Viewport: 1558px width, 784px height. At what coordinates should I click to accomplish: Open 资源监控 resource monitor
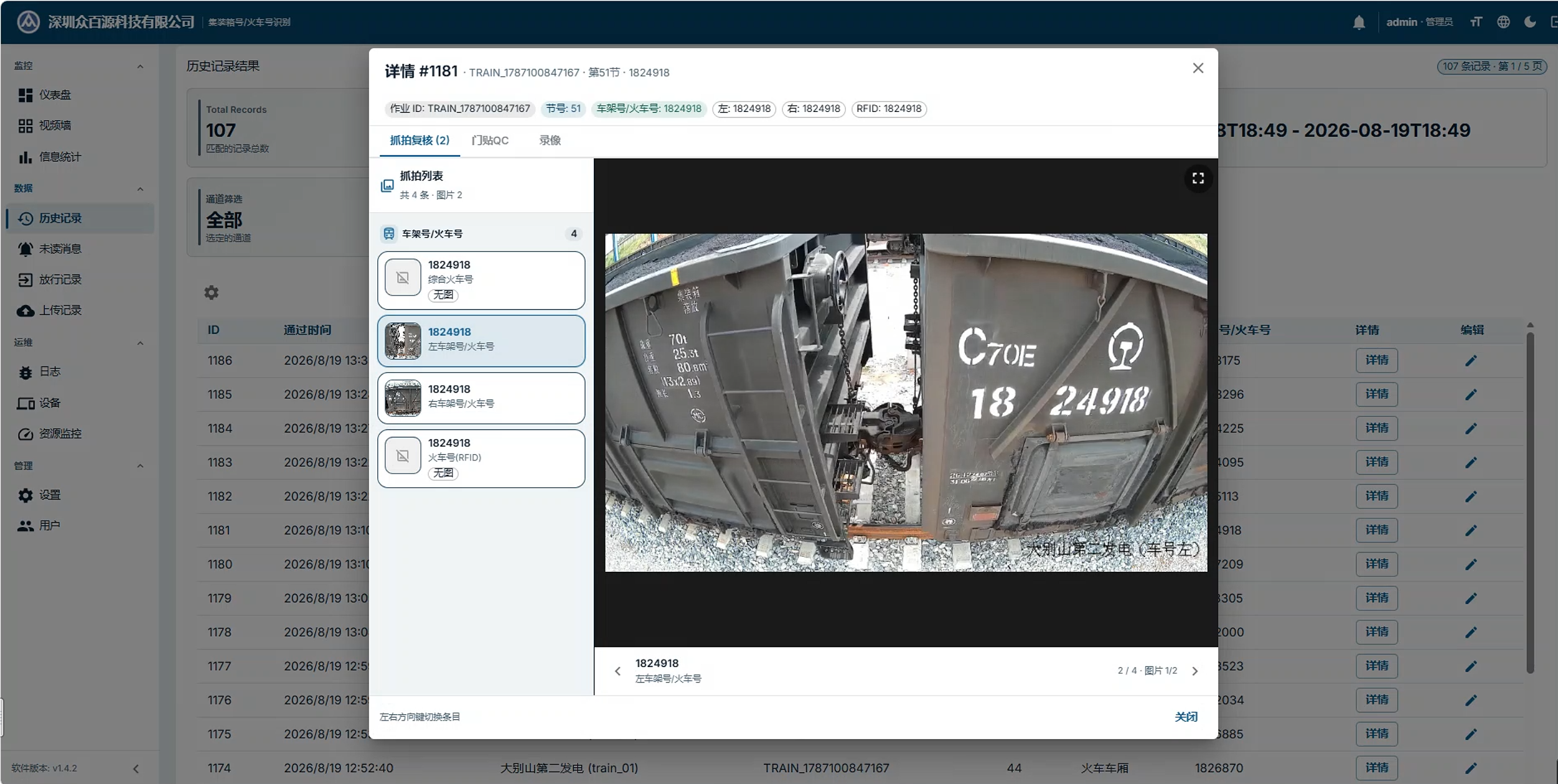coord(80,434)
